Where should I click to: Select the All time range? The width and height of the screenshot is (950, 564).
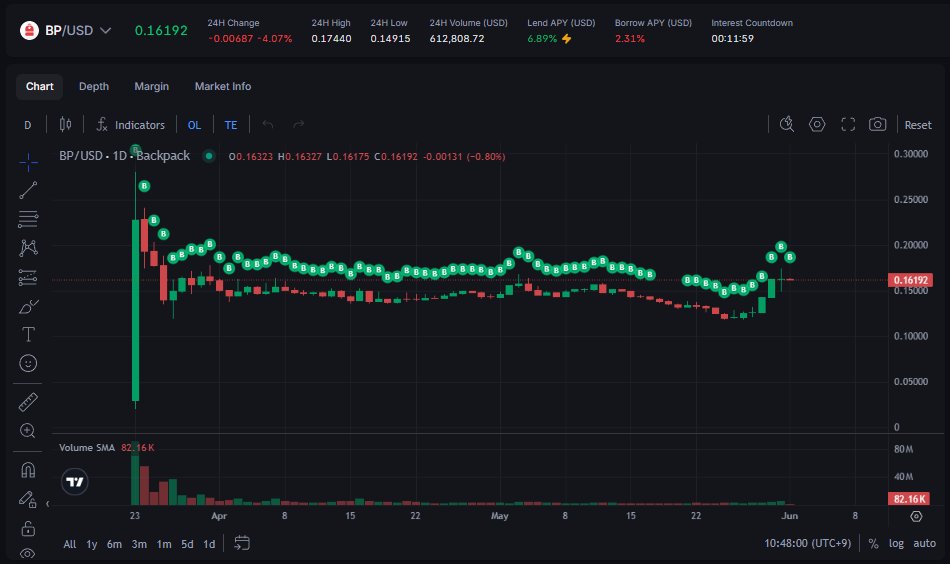tap(70, 544)
